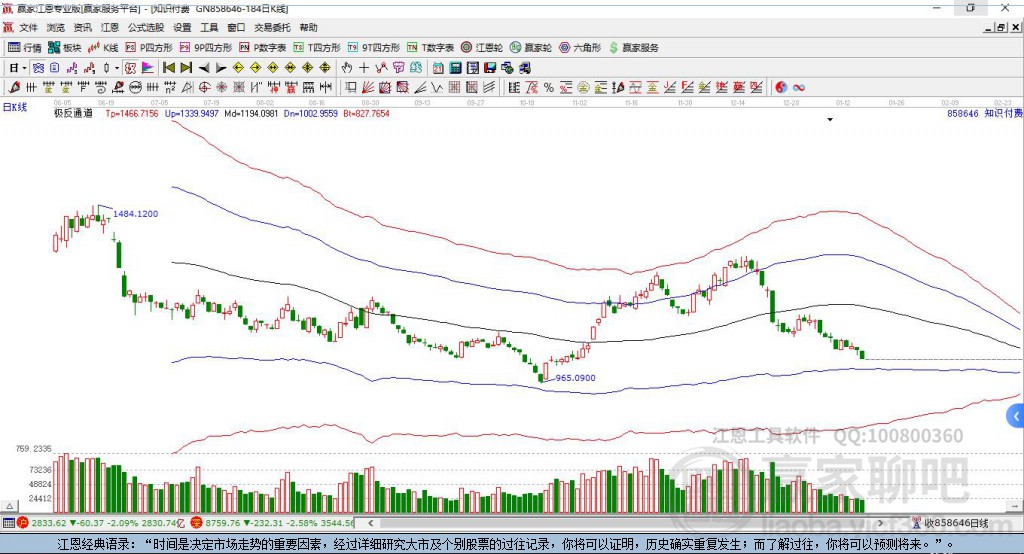Open the 文件 menu
Screen dimensions: 1024x554
(28, 27)
